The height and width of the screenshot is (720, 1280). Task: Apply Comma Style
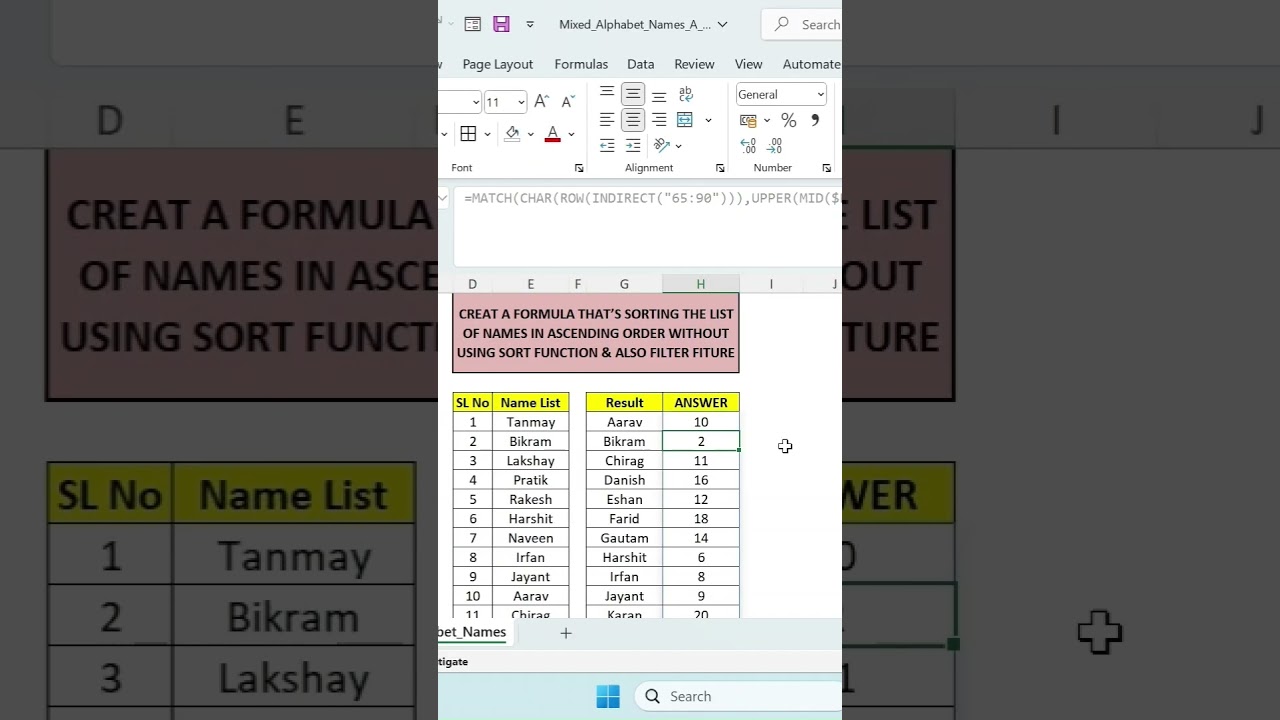(815, 120)
